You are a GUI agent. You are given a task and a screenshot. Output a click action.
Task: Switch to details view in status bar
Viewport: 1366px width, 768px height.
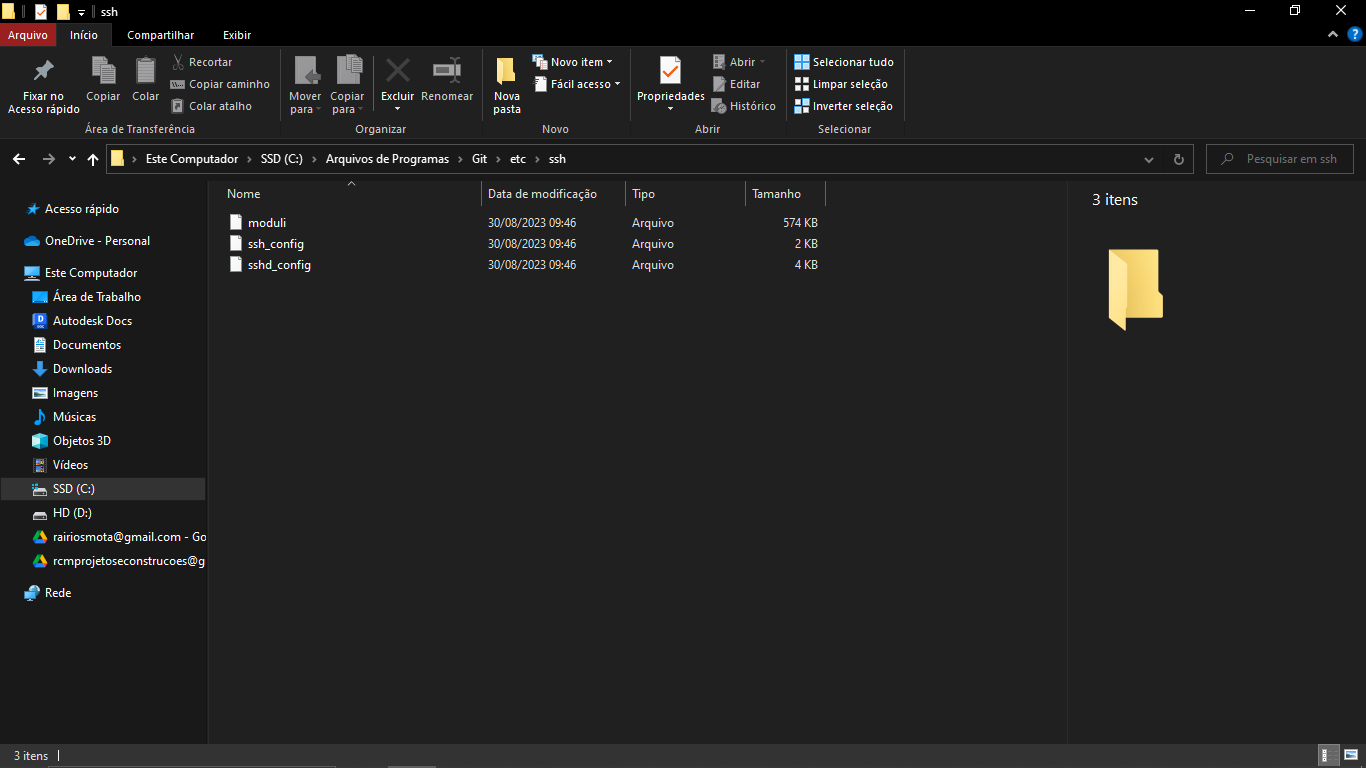tap(1330, 756)
